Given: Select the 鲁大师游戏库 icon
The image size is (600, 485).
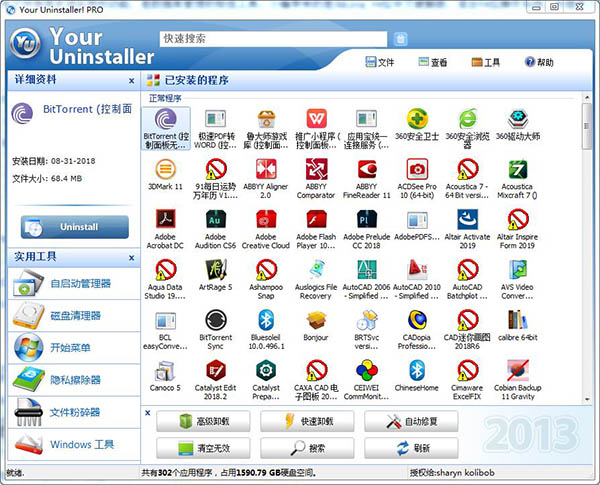Looking at the screenshot, I should point(266,119).
